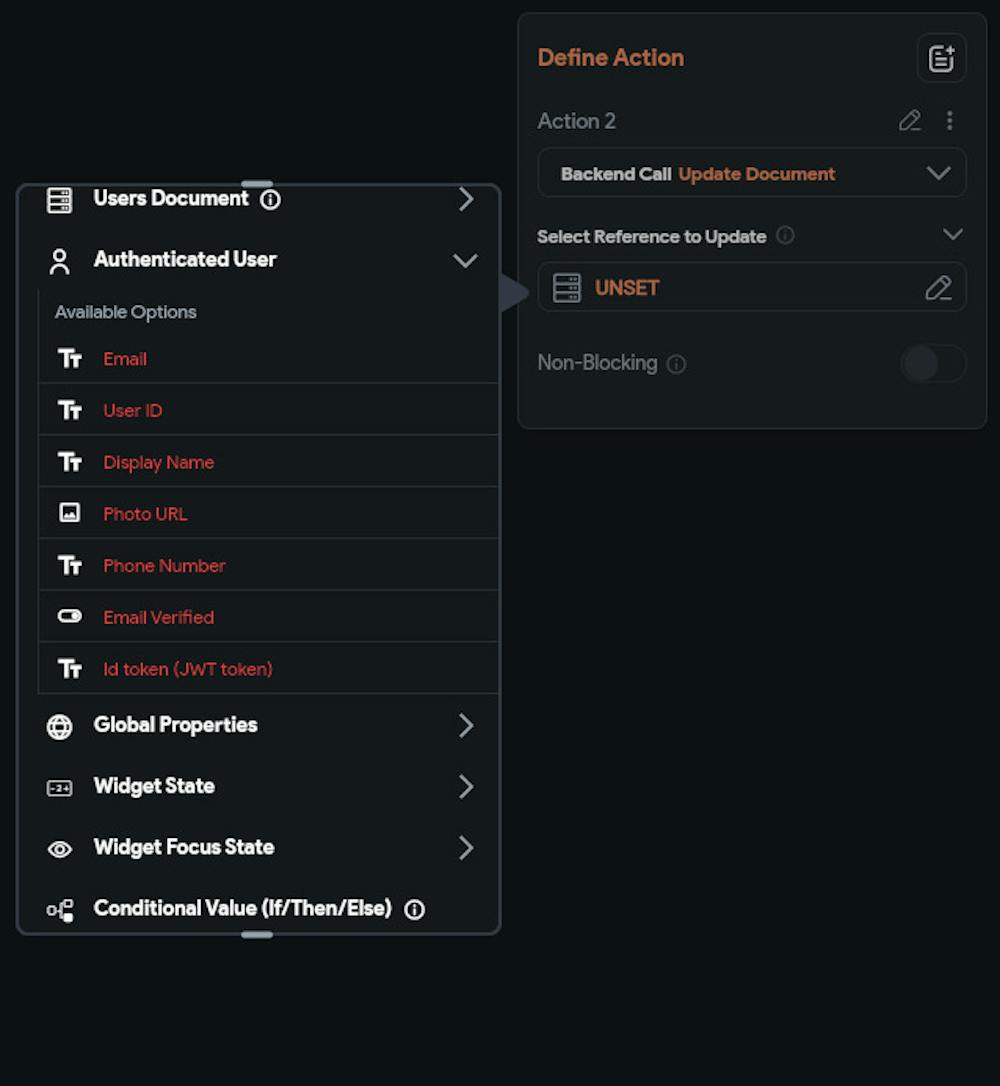Select Display Name from available options
1000x1086 pixels.
pos(158,463)
